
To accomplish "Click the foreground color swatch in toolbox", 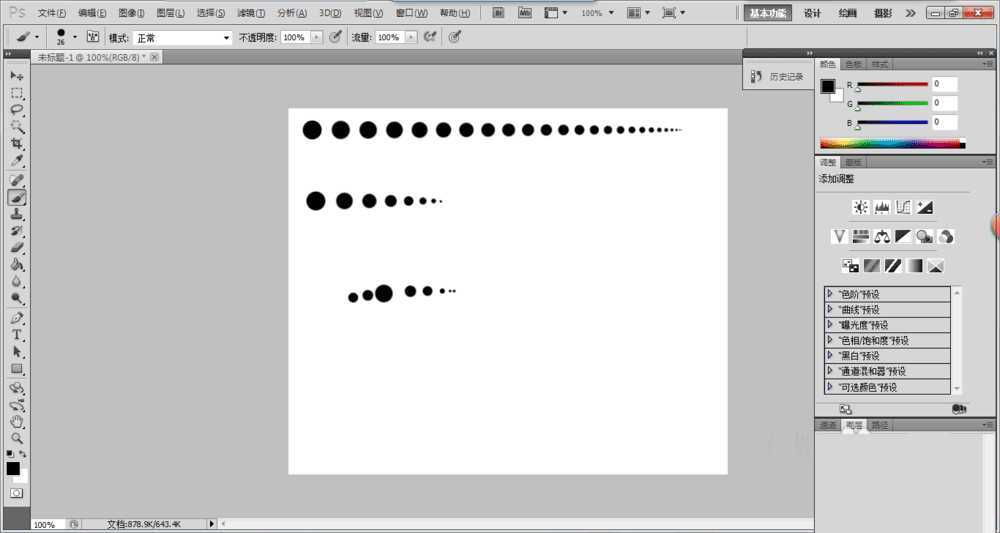I will (x=13, y=468).
